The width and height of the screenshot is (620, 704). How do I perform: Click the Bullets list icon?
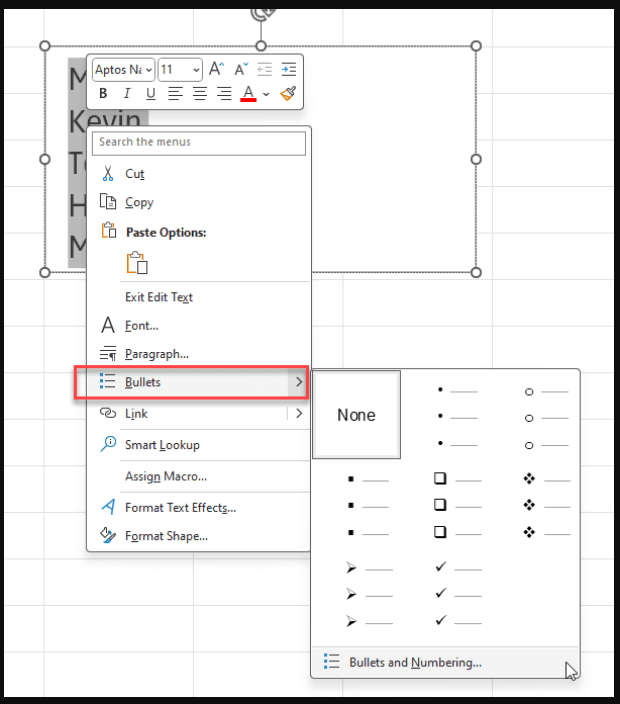pos(108,381)
